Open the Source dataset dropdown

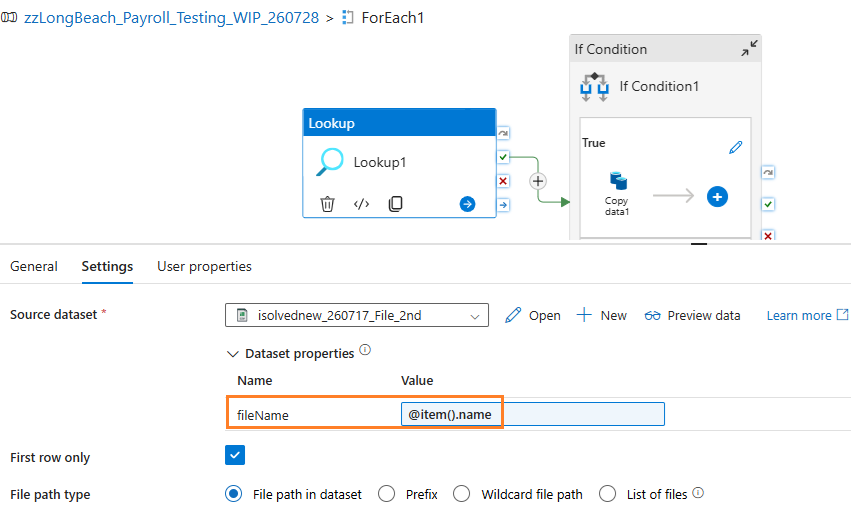(x=357, y=315)
